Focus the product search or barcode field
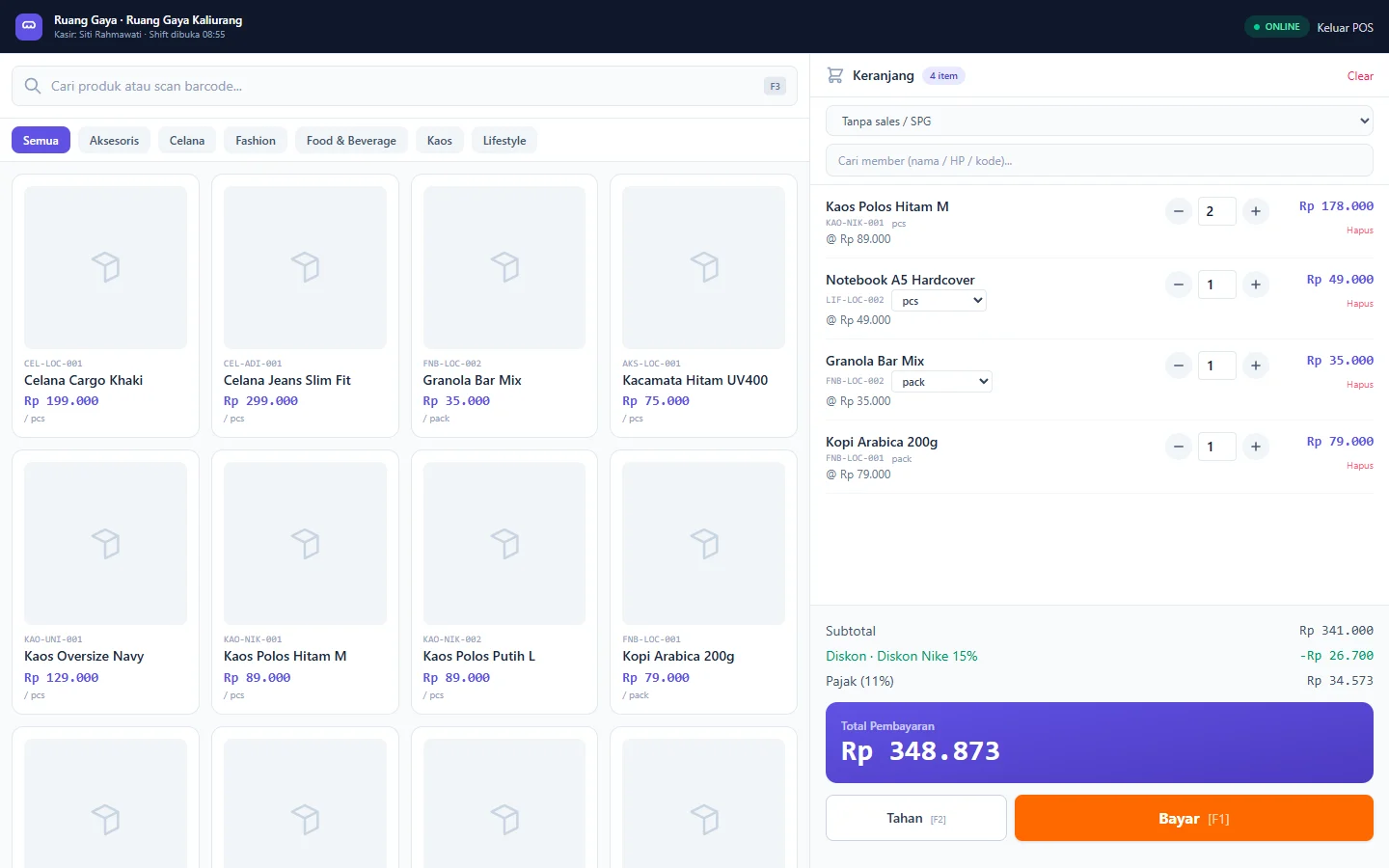 click(404, 86)
